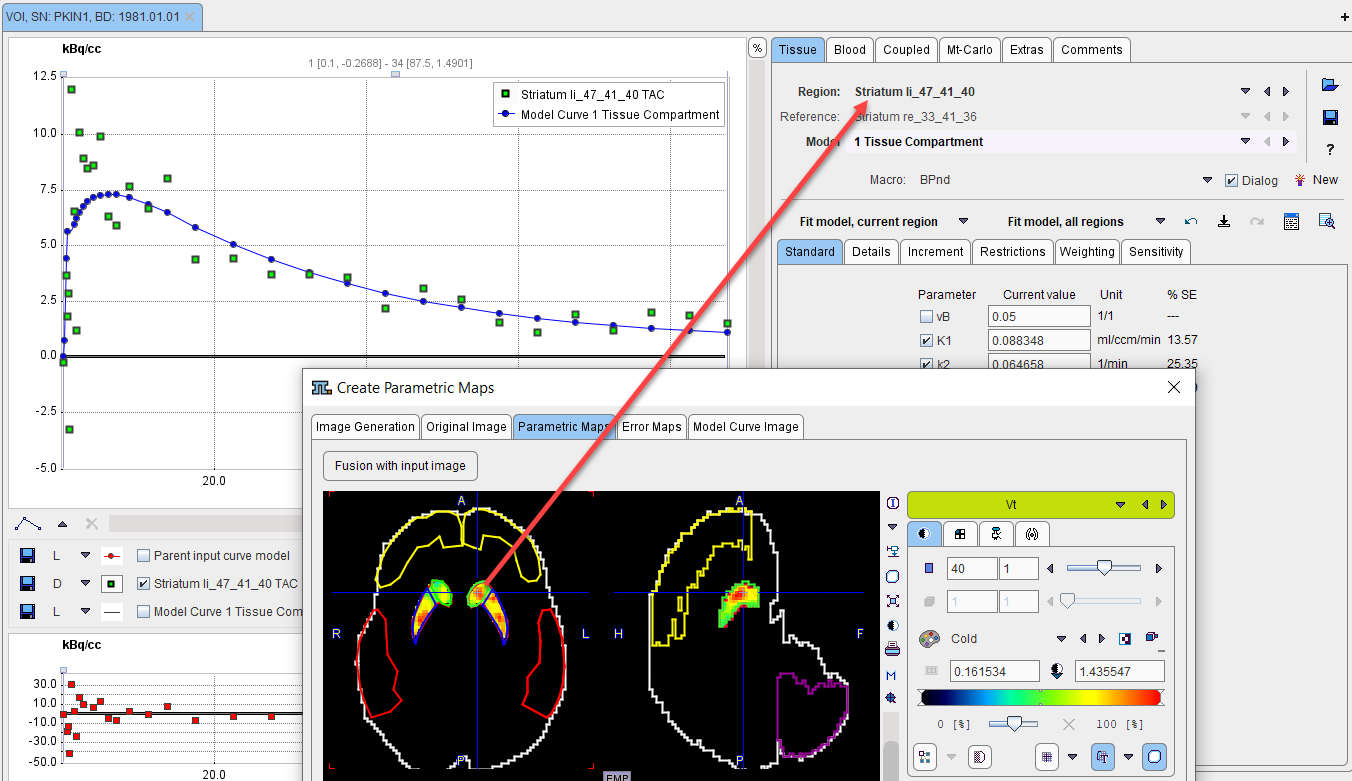Toggle the contour display button at bottom right

[x=1154, y=757]
